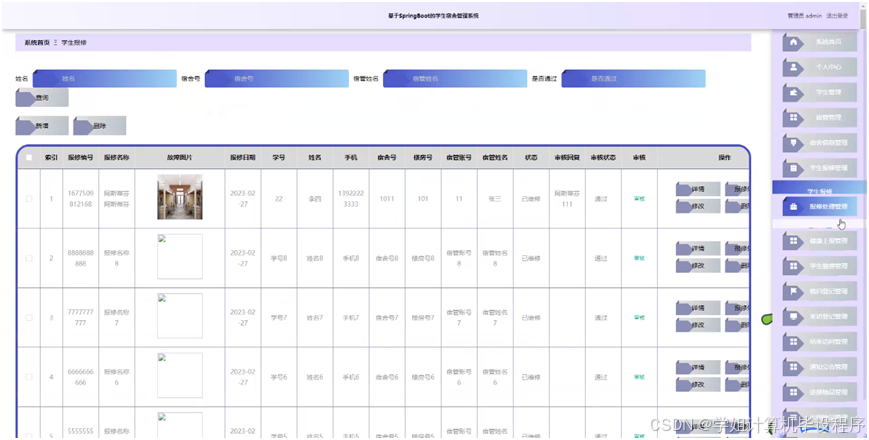Viewport: 869px width, 440px height.
Task: Click the grid icon beside 结束访问管理
Action: 794,342
